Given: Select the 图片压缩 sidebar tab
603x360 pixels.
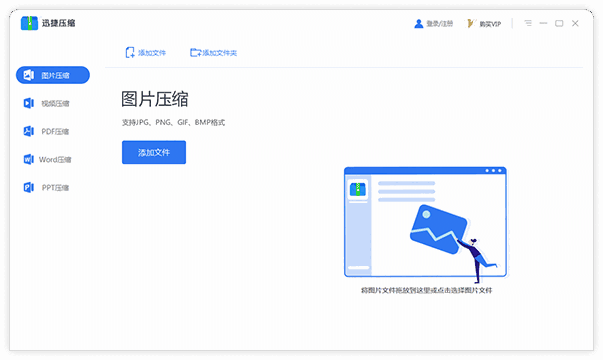Looking at the screenshot, I should [x=53, y=75].
